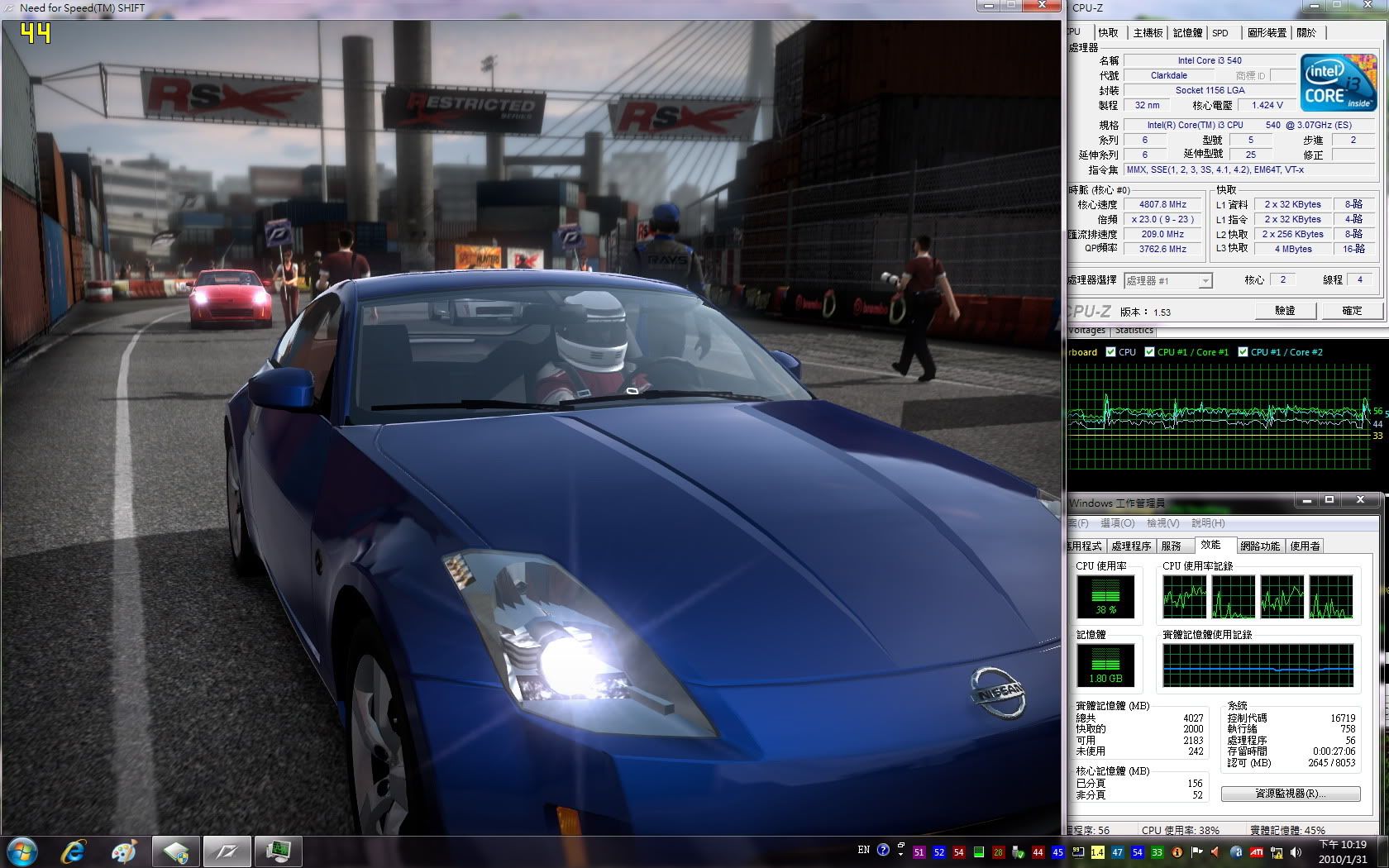Open the 檢視(V) menu in Task Manager

[x=1162, y=523]
